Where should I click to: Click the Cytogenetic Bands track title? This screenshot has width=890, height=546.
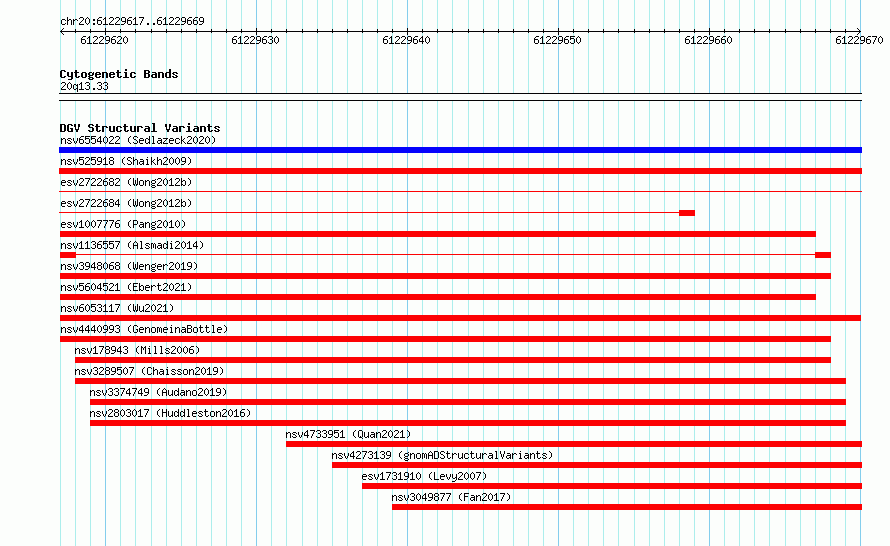119,74
